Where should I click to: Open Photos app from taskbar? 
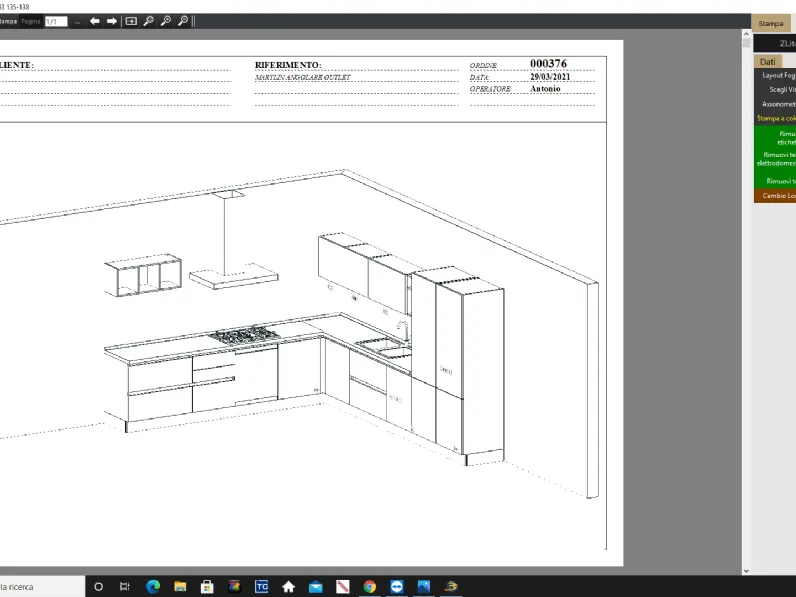click(424, 587)
